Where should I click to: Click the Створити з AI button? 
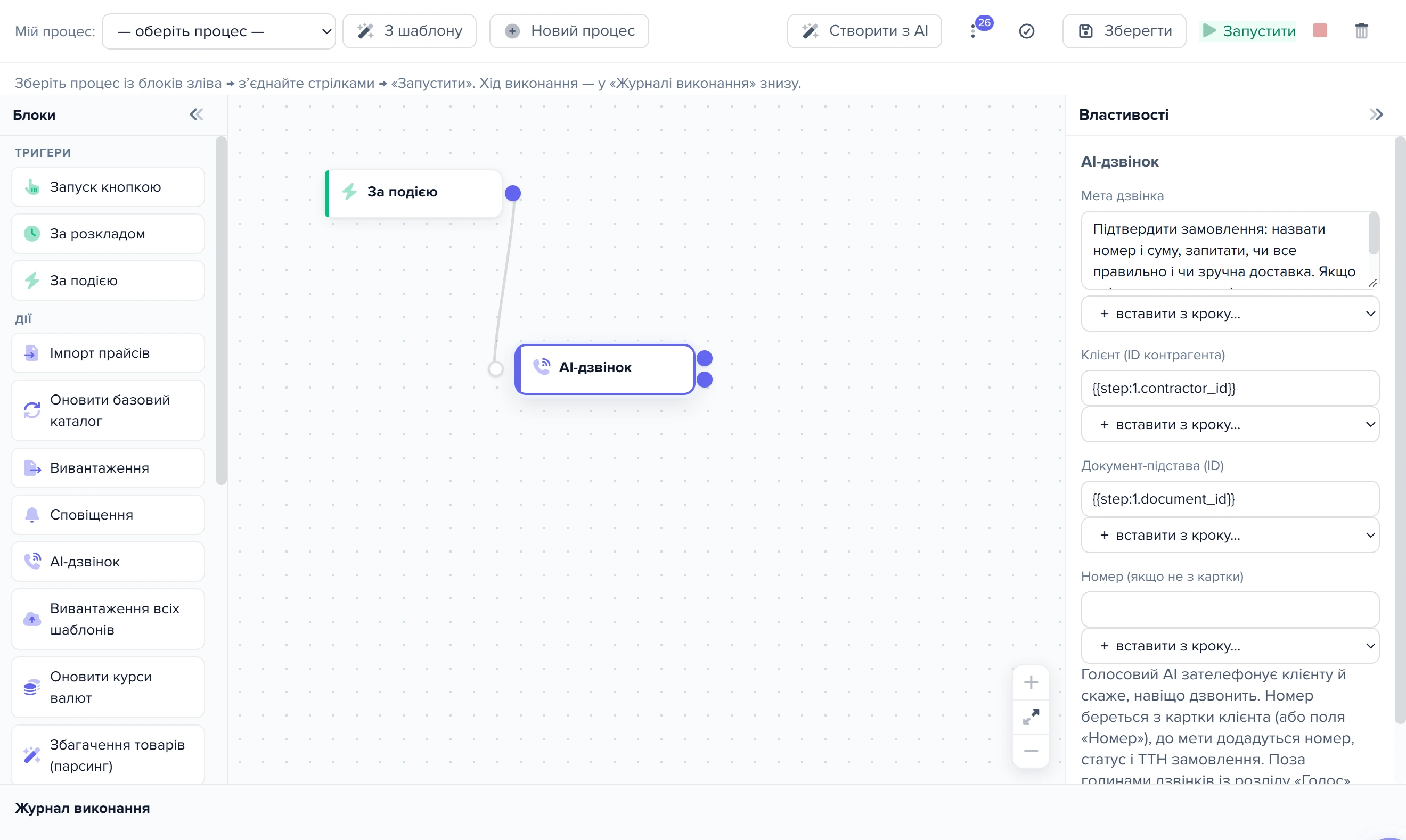(865, 31)
